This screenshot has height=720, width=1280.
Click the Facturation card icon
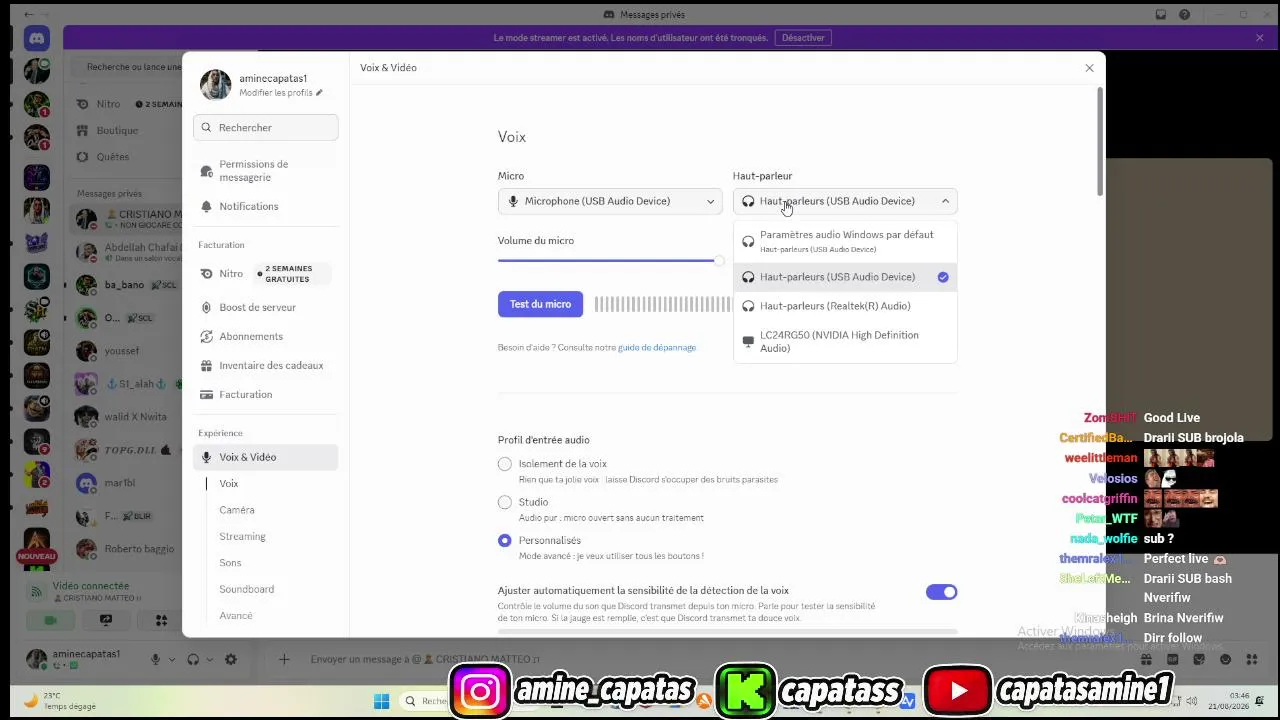(207, 394)
